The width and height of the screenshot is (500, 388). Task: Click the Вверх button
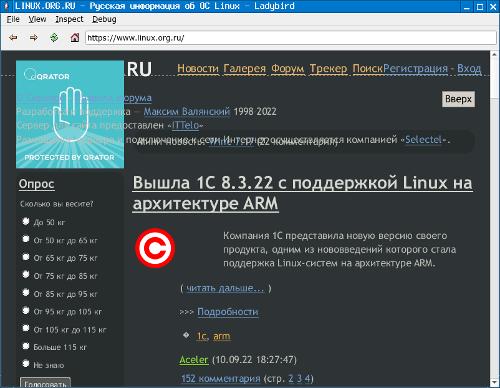(x=458, y=99)
